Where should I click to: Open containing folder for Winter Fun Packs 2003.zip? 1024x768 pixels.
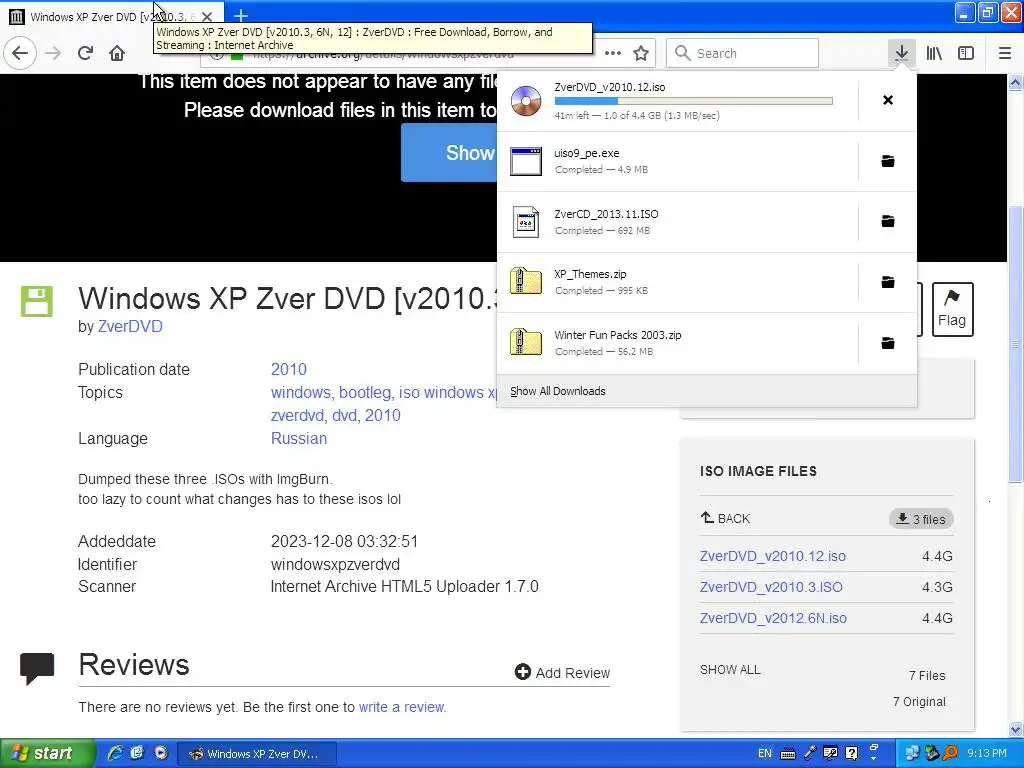(x=888, y=343)
